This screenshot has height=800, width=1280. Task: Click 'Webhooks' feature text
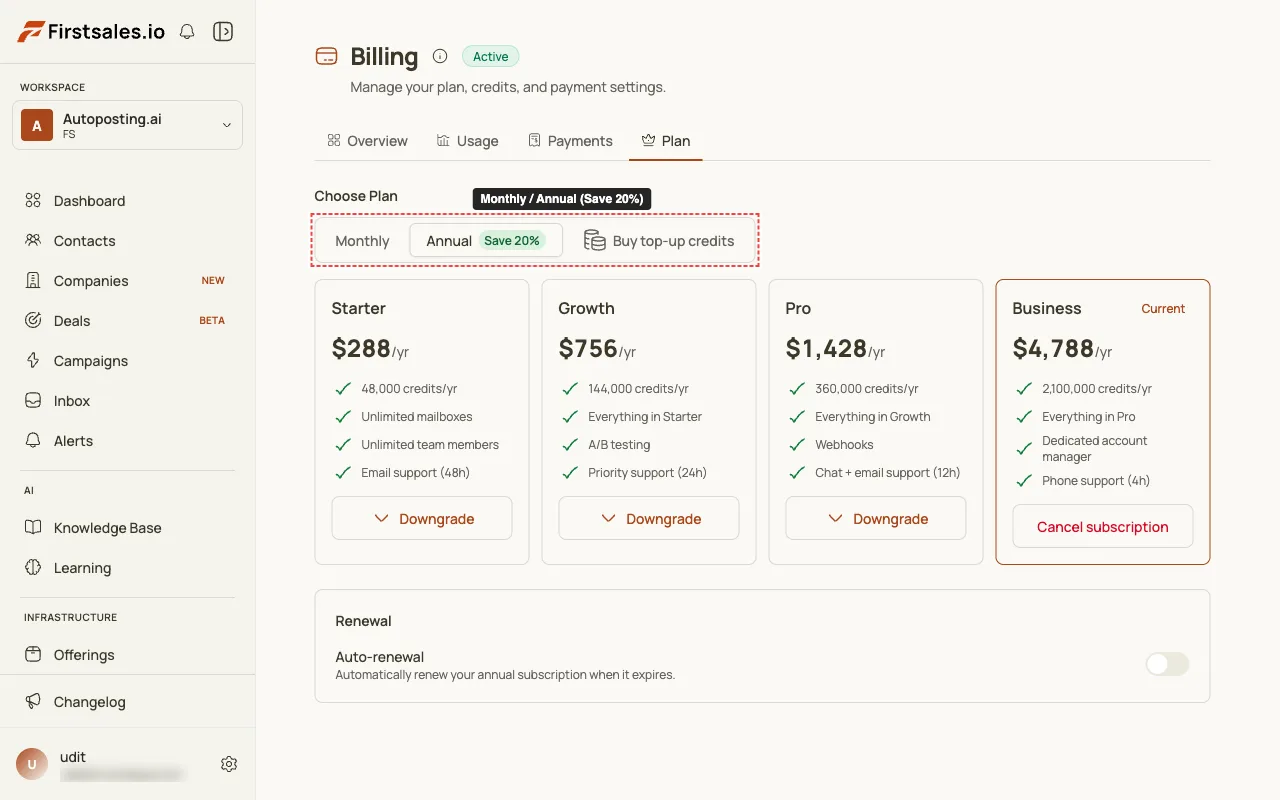pos(844,445)
